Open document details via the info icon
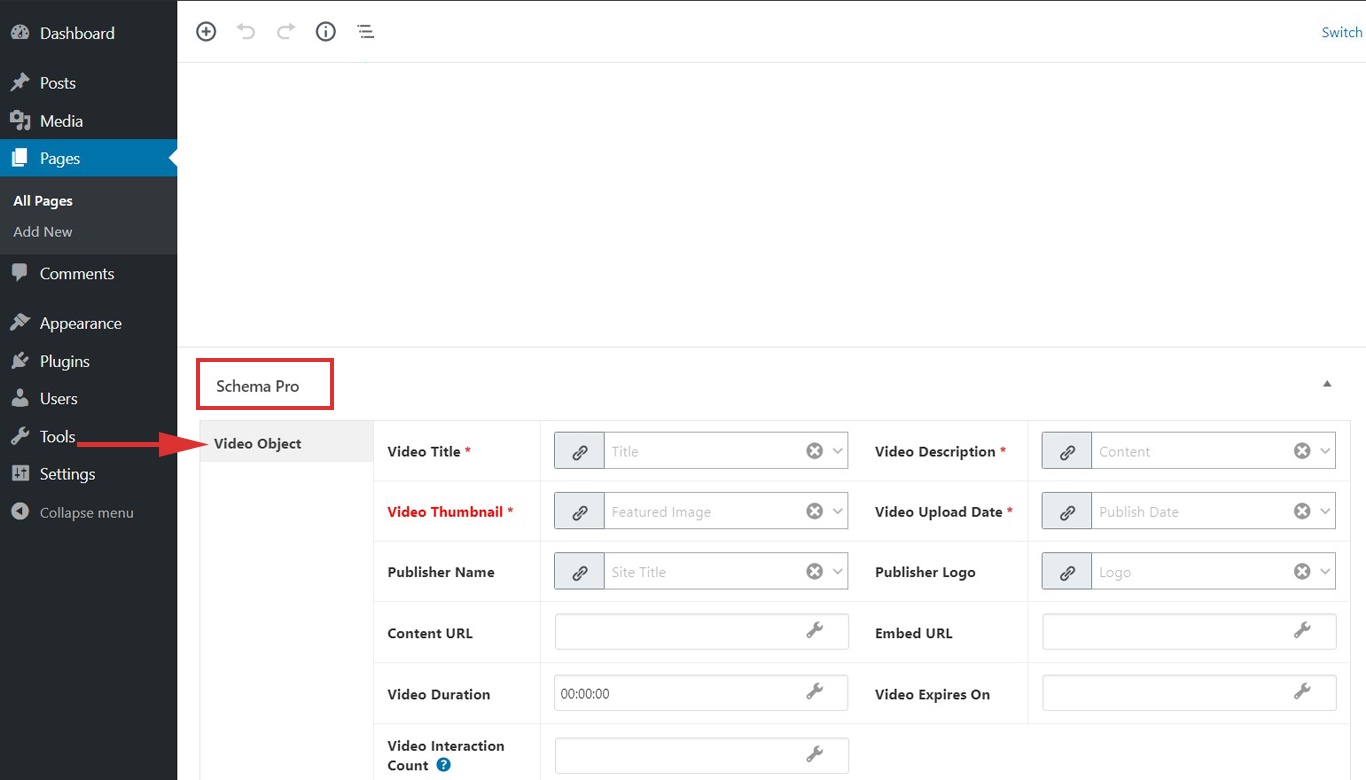 [x=325, y=31]
